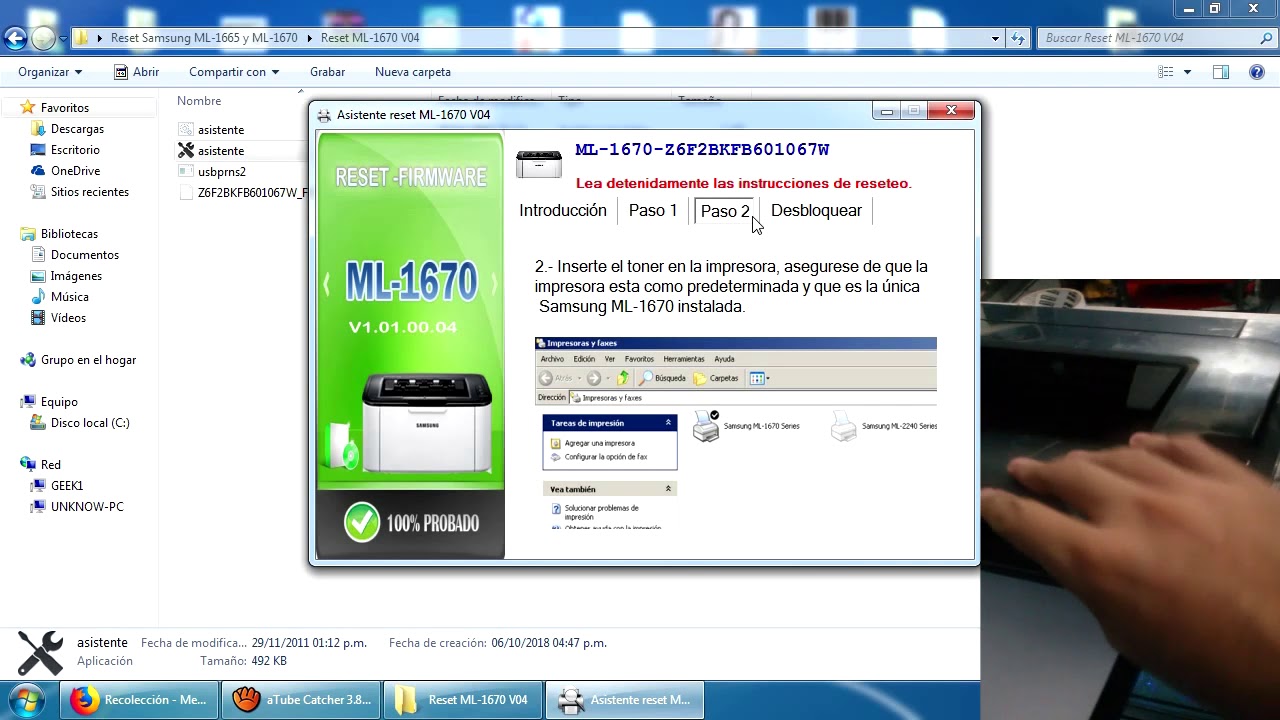Switch to Firefox Recolección taskbar item
The image size is (1280, 720).
(139, 700)
